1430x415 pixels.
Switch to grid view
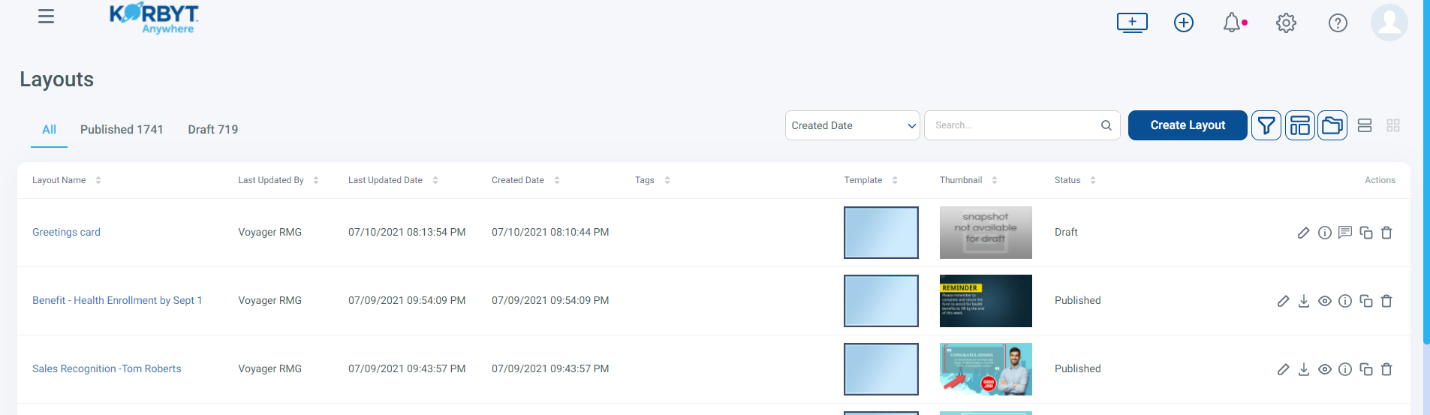click(1394, 125)
